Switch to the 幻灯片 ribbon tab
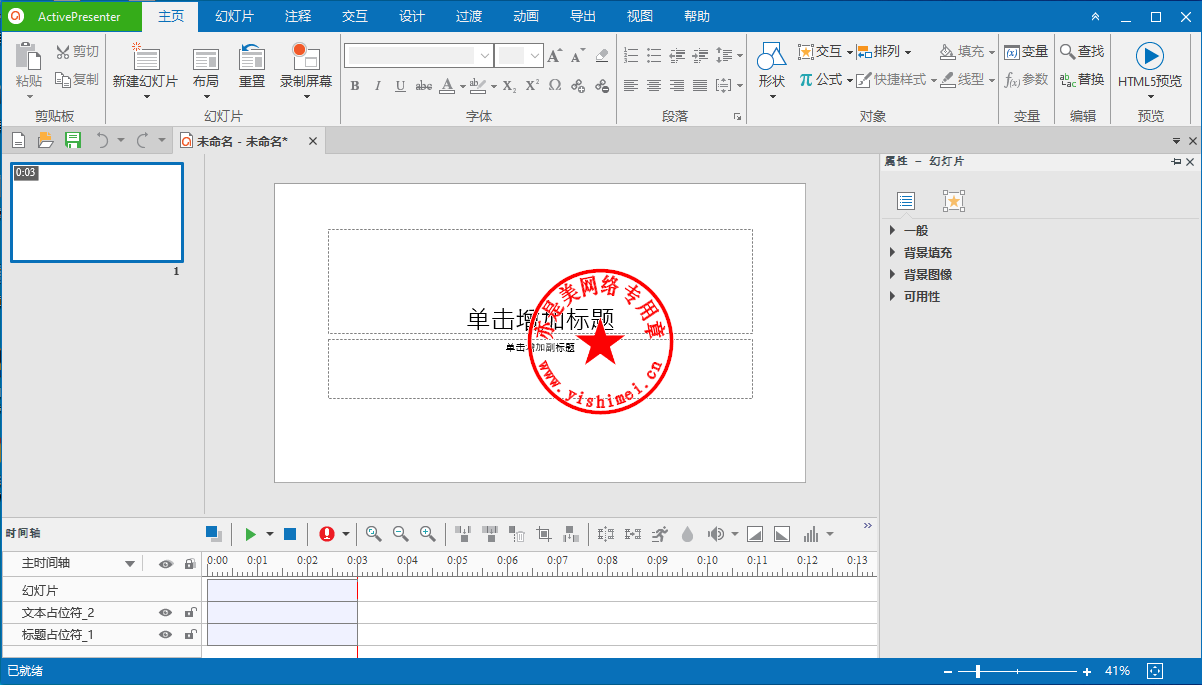This screenshot has width=1202, height=685. (235, 16)
